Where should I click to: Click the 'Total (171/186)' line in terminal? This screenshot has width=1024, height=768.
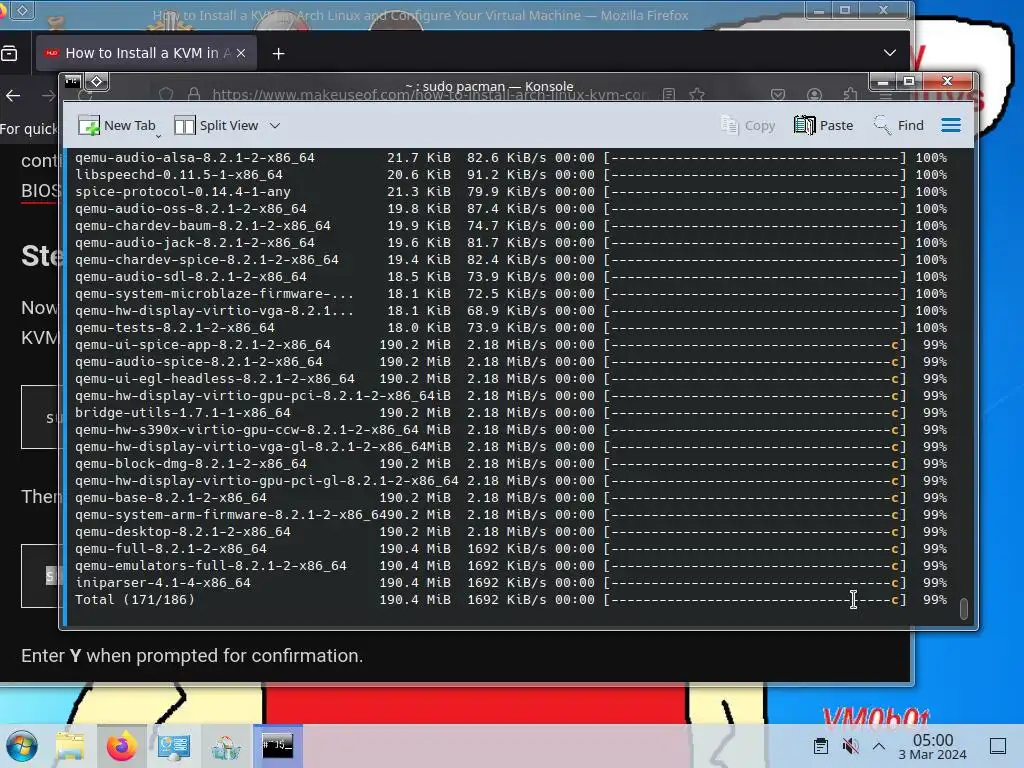(511, 600)
